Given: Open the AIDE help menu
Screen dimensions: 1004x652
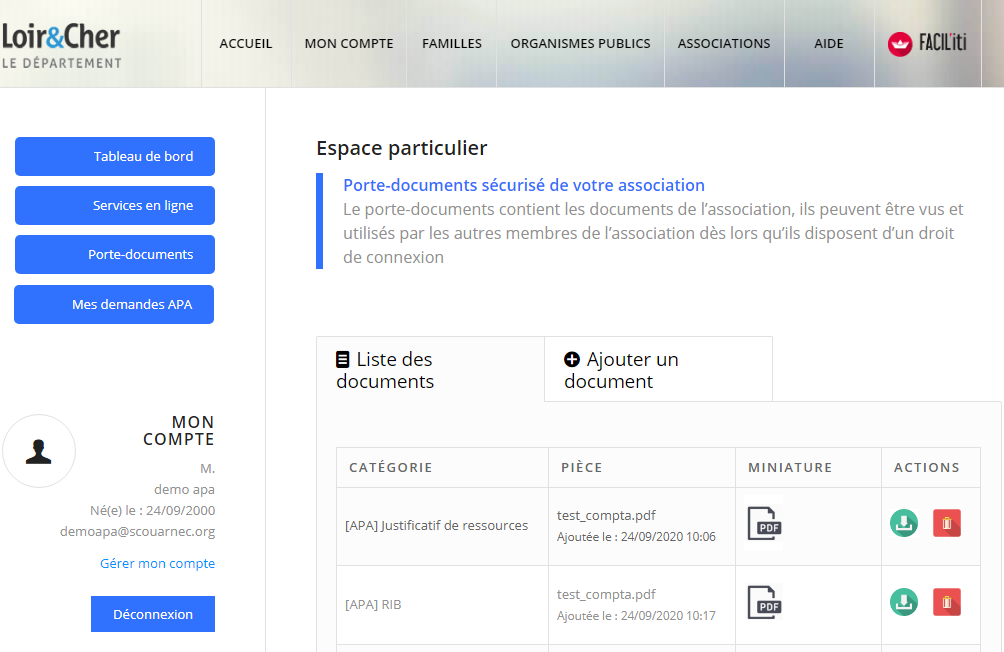Looking at the screenshot, I should click(x=829, y=44).
